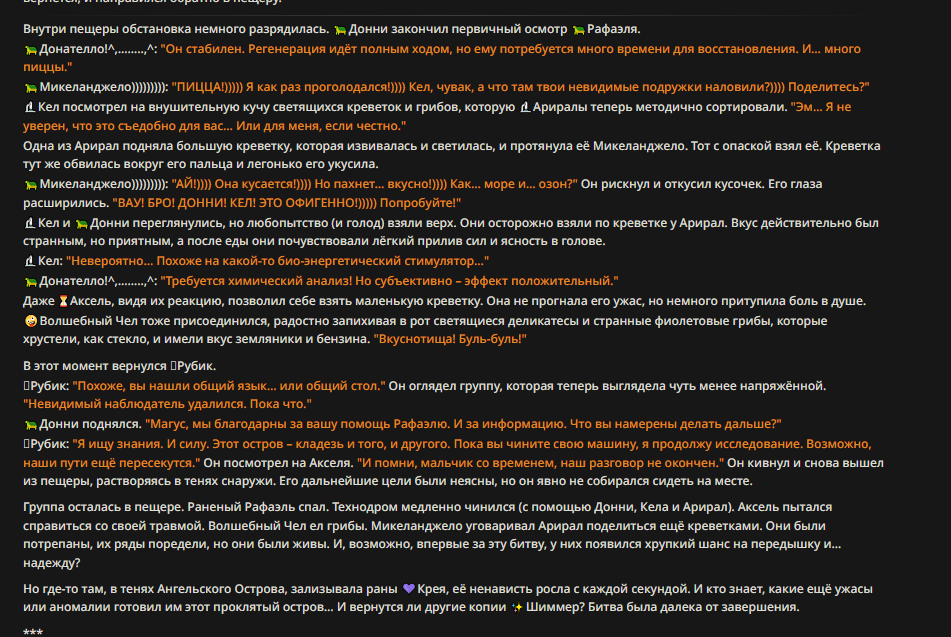
Task: Click the '***' separator text at the bottom
Action: point(33,632)
